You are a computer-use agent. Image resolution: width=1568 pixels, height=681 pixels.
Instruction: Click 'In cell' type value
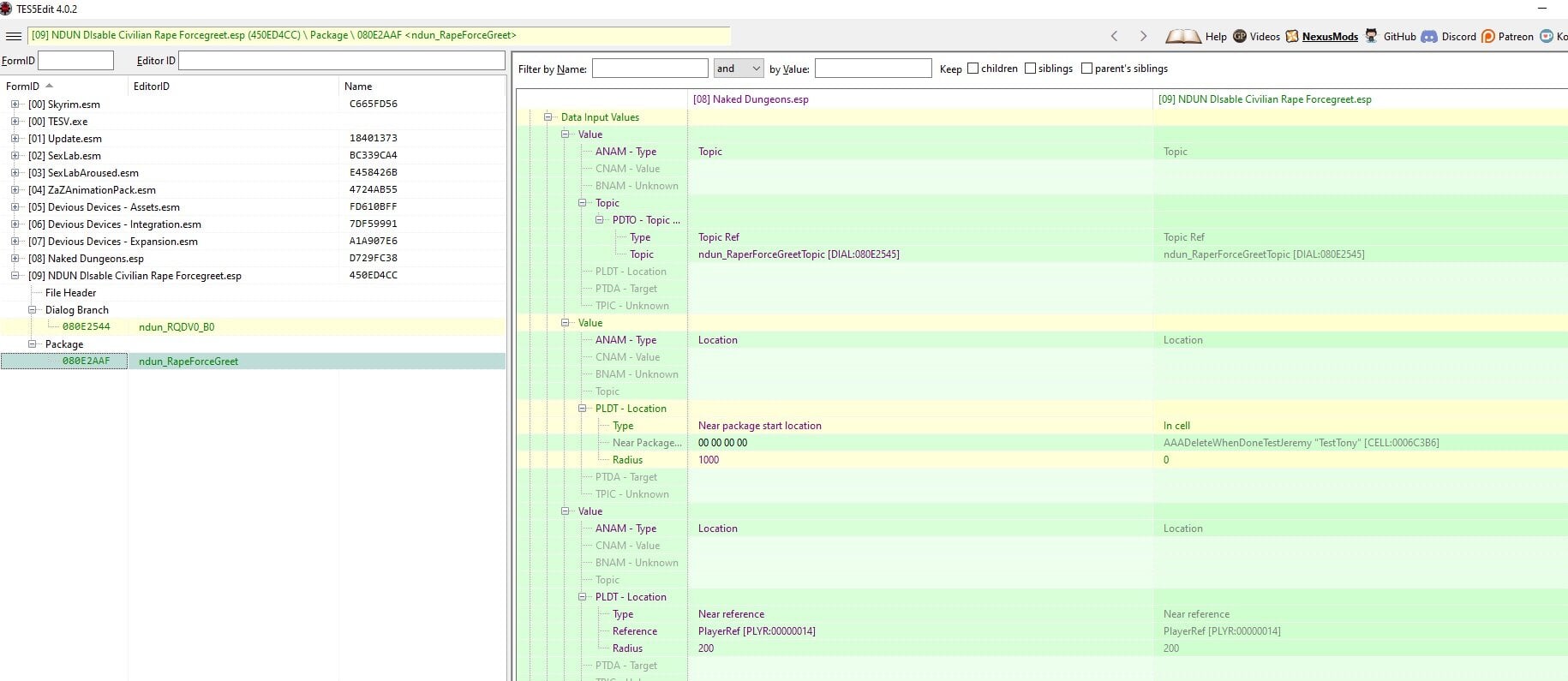(x=1176, y=426)
